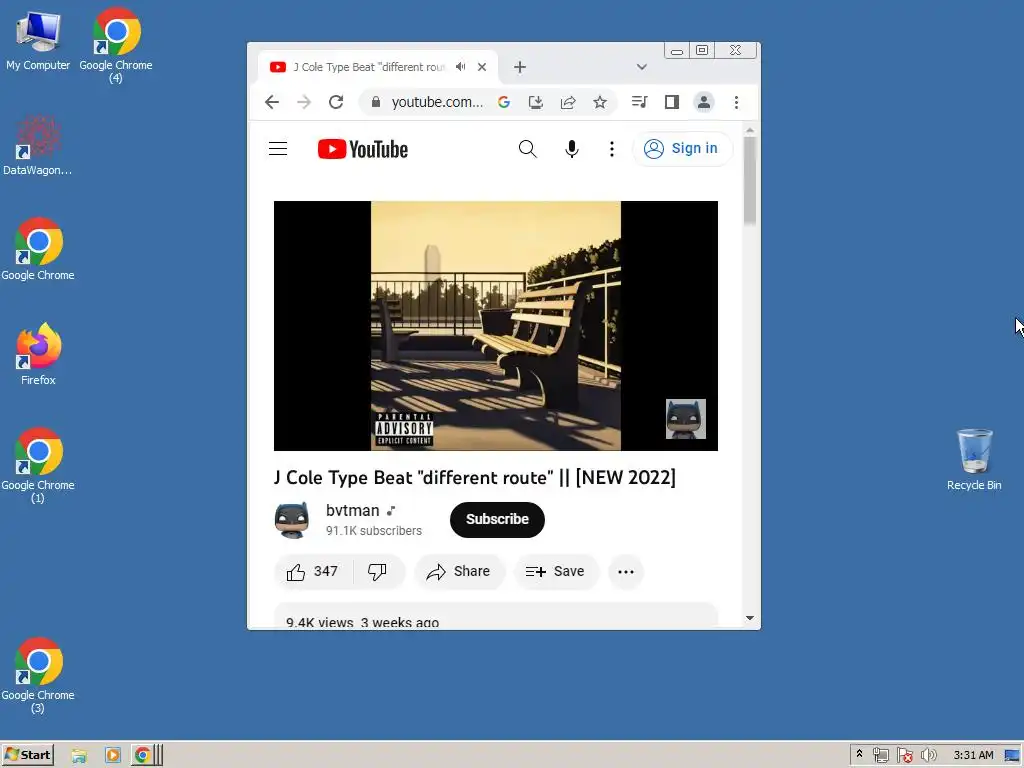1024x768 pixels.
Task: Open the media controls icon in toolbar
Action: click(x=639, y=102)
